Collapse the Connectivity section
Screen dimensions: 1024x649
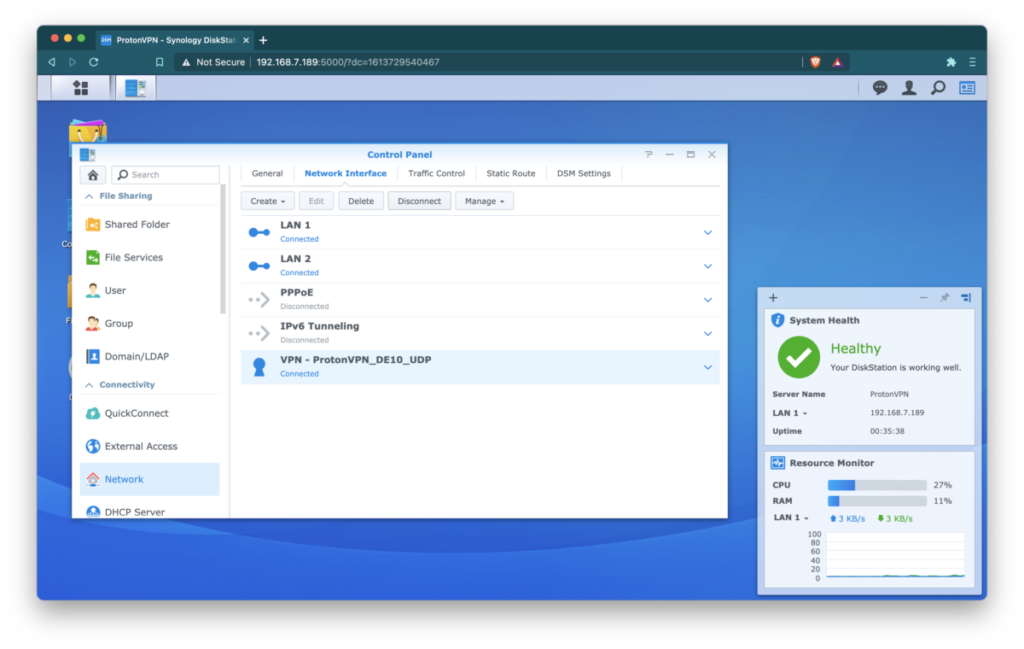(x=89, y=385)
